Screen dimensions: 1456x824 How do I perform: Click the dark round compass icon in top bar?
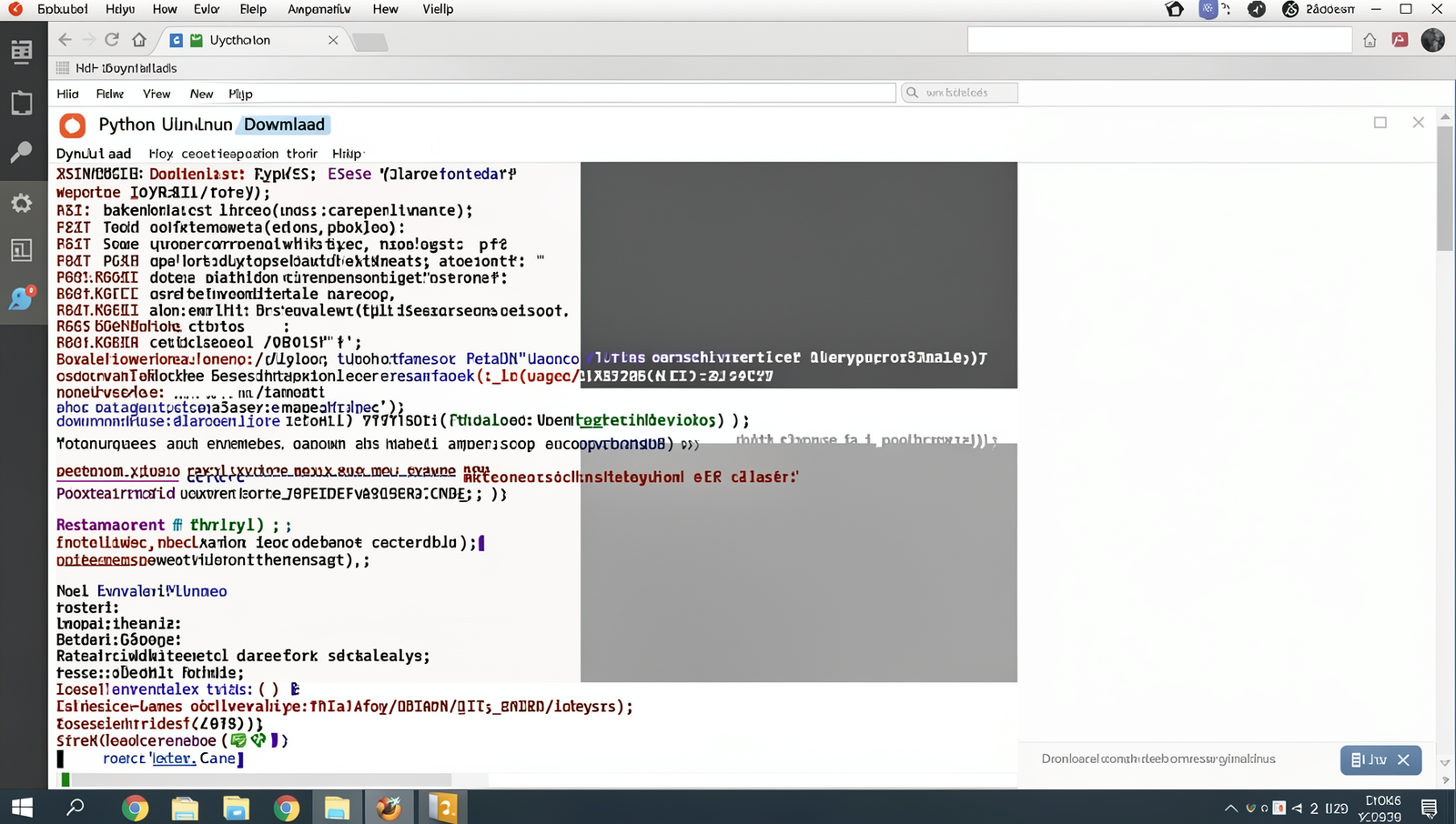[x=1257, y=9]
